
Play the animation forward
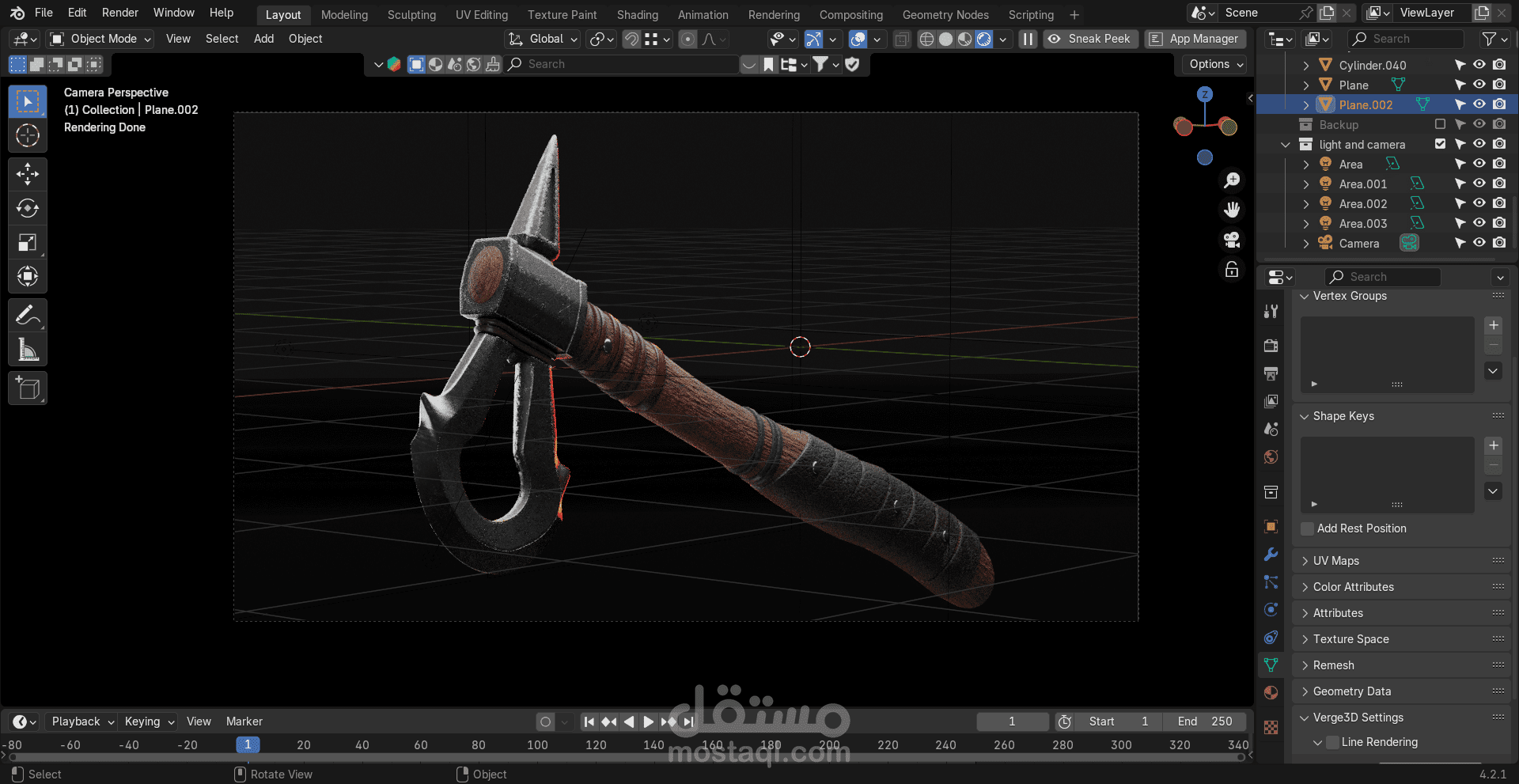pos(649,722)
